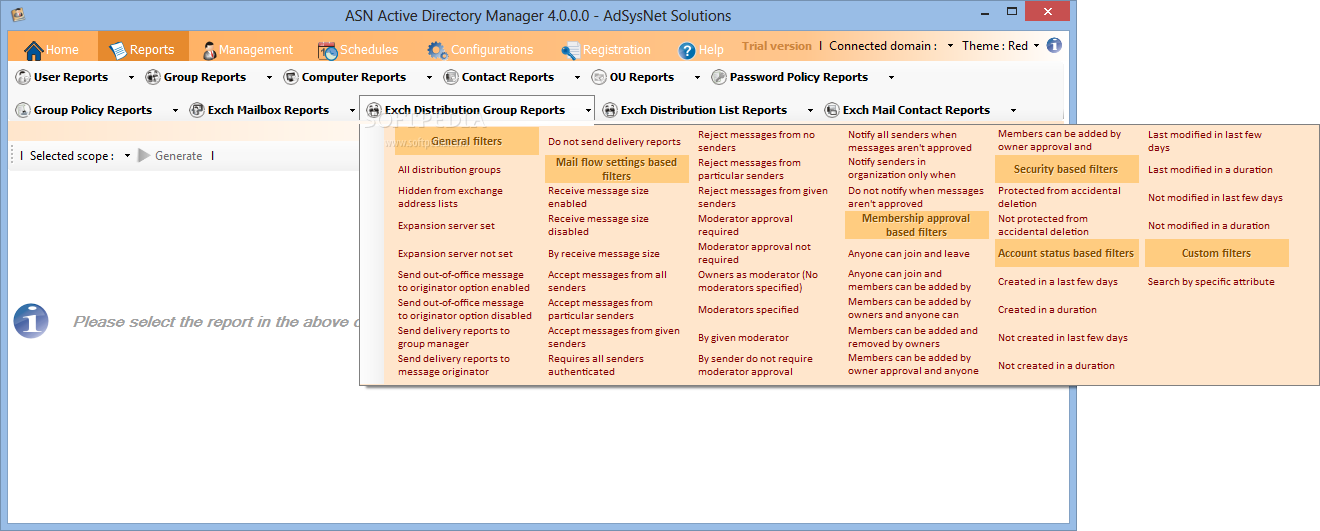Open the Help tab
Screen dimensions: 1320x531
[702, 50]
